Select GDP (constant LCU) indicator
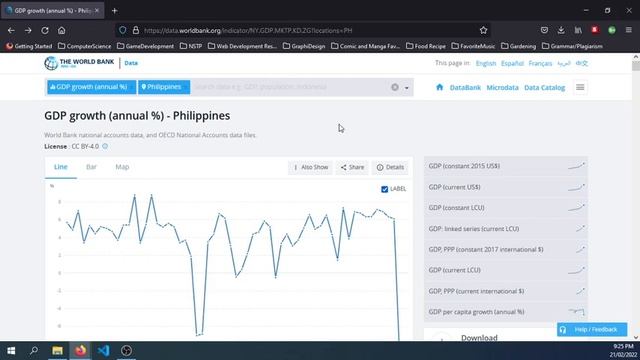640x360 pixels. (x=506, y=208)
